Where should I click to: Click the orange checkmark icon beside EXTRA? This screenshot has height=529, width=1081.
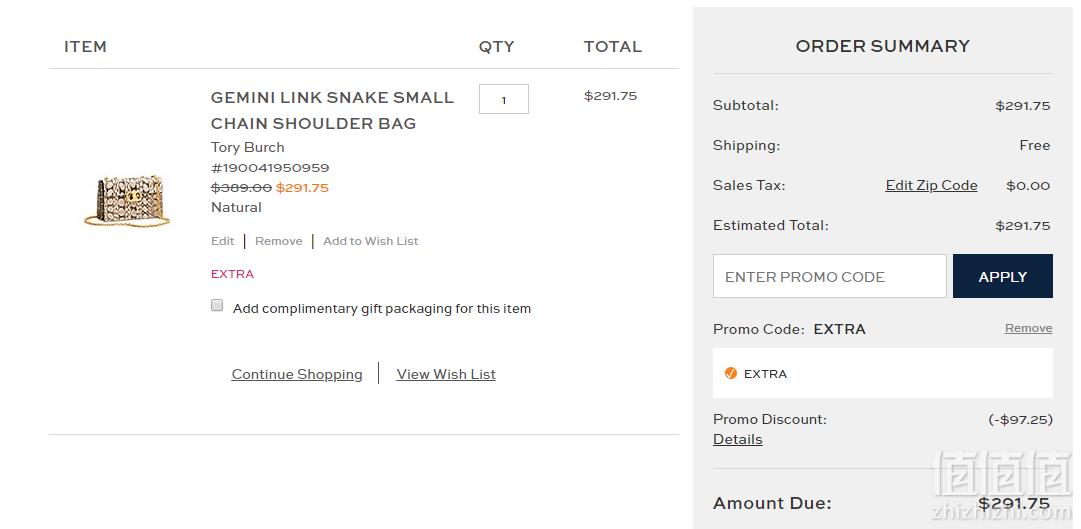tap(731, 373)
